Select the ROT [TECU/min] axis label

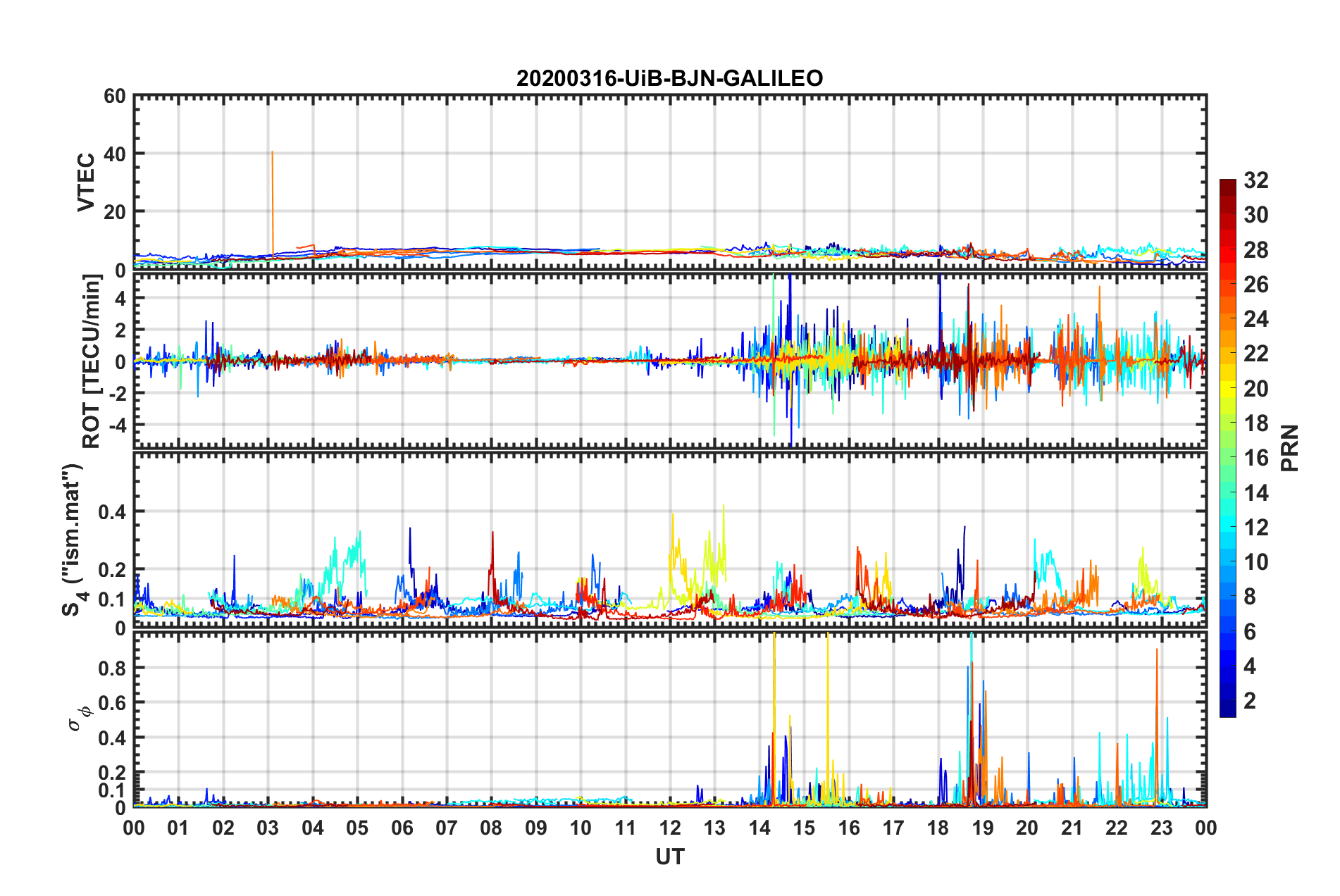coord(92,361)
